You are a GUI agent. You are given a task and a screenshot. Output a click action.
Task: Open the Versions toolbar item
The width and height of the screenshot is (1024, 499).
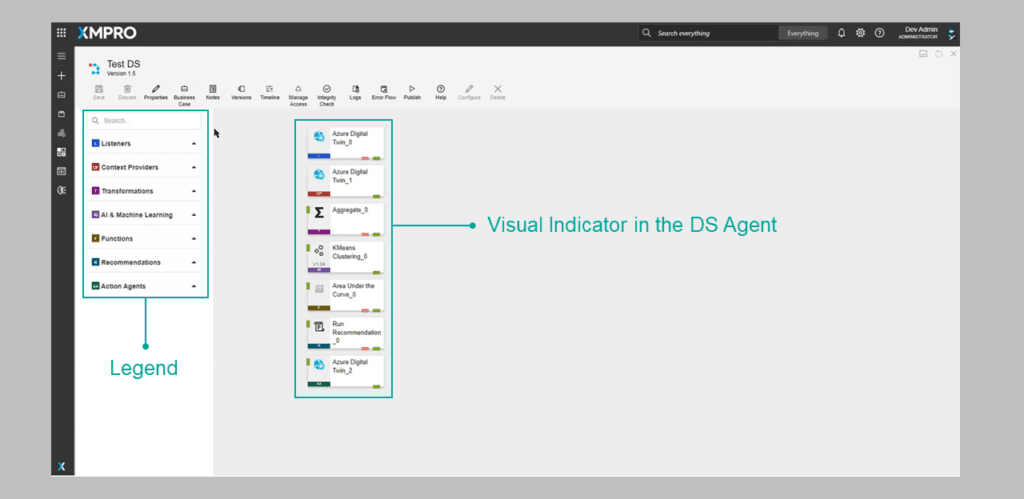241,90
